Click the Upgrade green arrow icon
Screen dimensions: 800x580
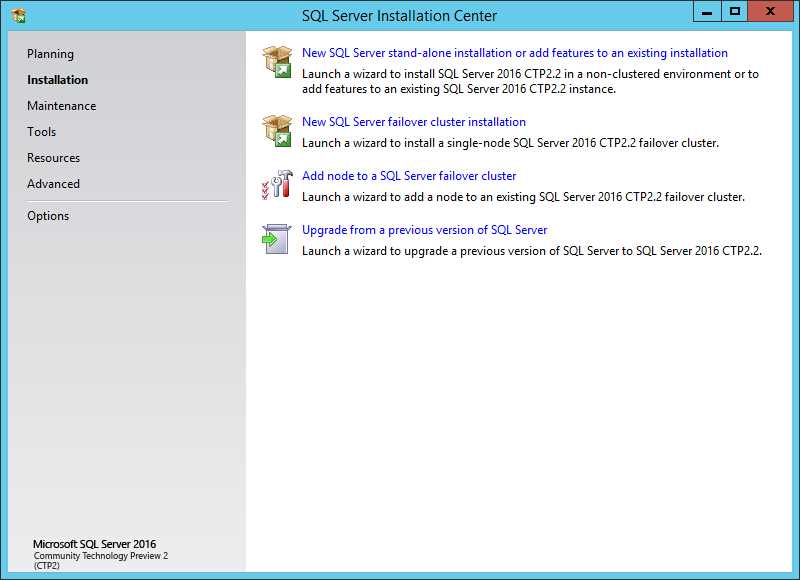click(x=277, y=239)
